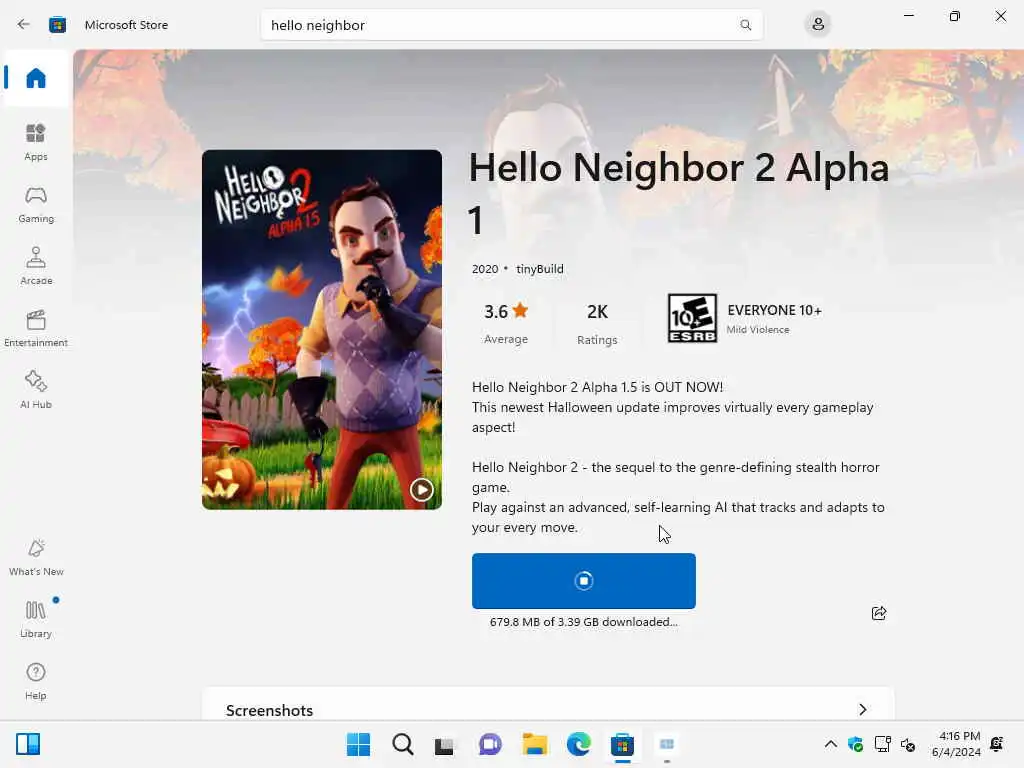Click the 2020 release year text

tap(485, 269)
